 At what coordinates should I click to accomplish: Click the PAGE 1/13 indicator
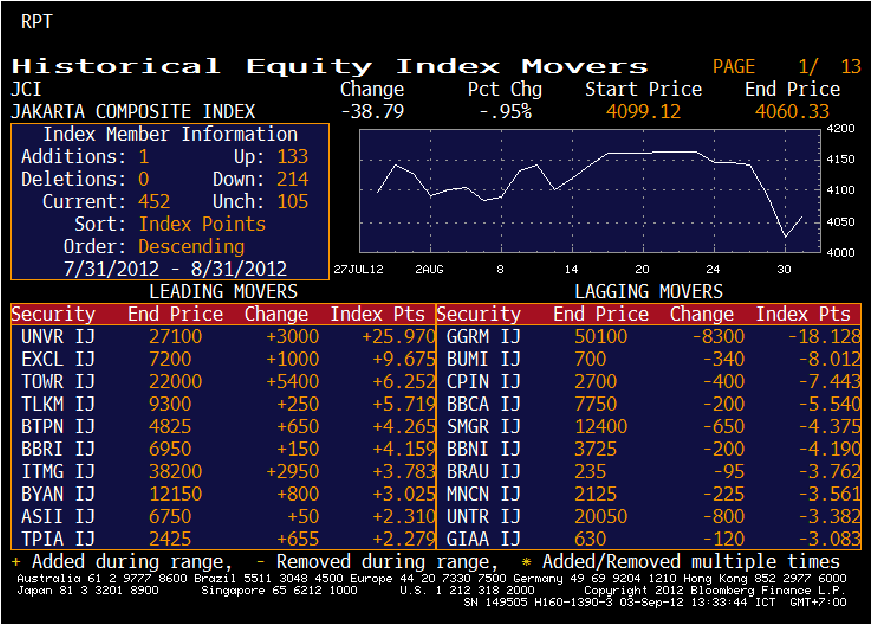tap(786, 67)
